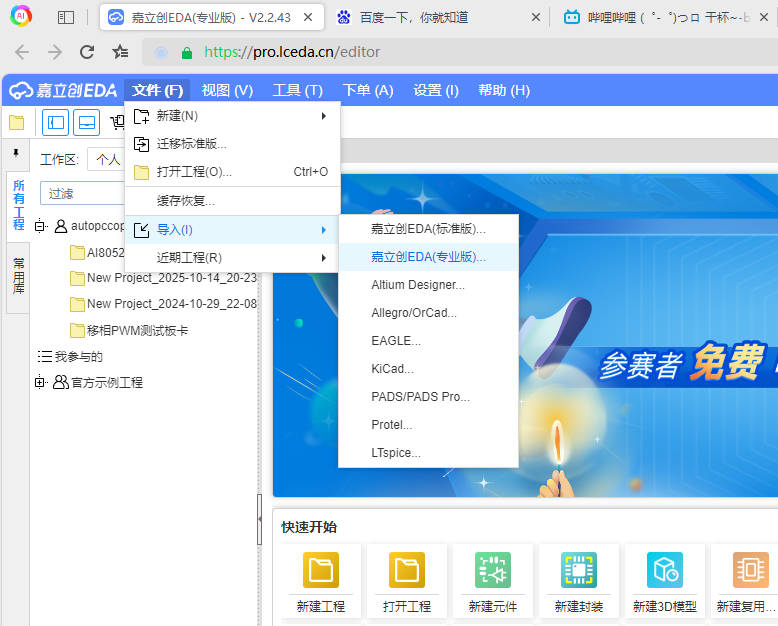
Task: Click the browser forward arrow
Action: coord(55,52)
